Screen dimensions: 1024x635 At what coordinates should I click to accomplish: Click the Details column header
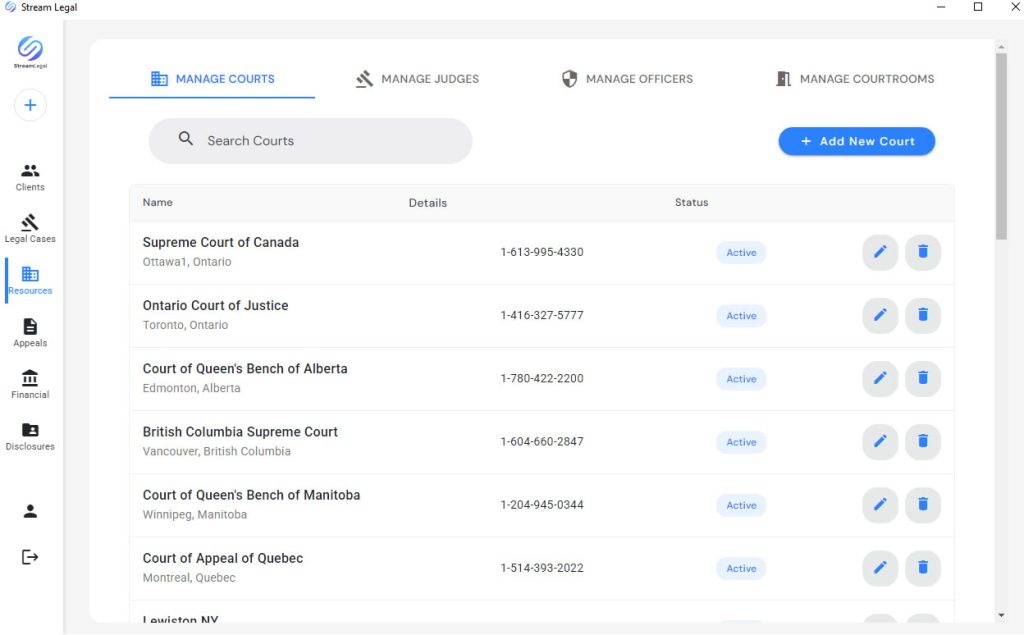click(x=428, y=203)
